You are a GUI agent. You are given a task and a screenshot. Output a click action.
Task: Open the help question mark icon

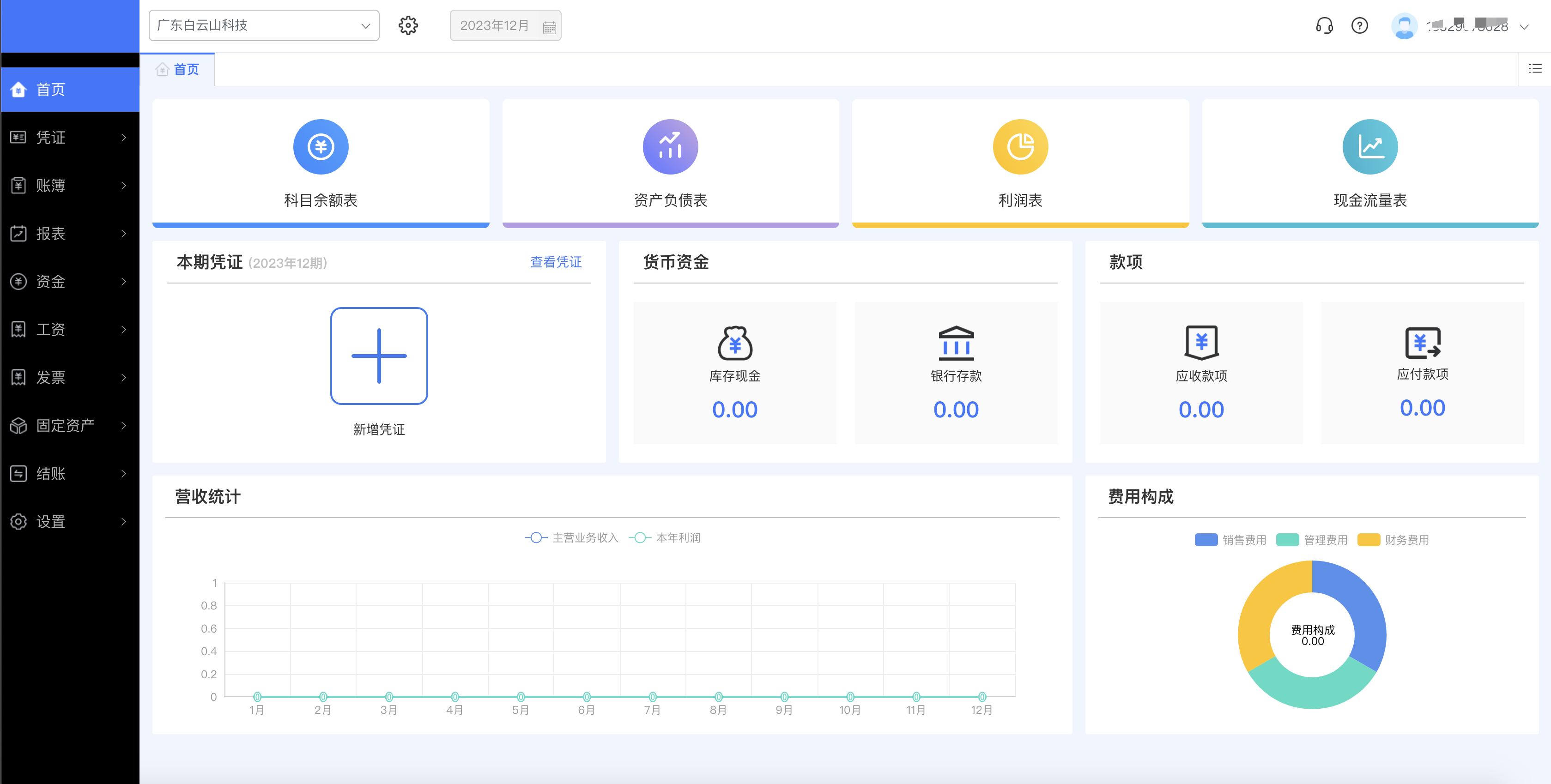point(1359,25)
